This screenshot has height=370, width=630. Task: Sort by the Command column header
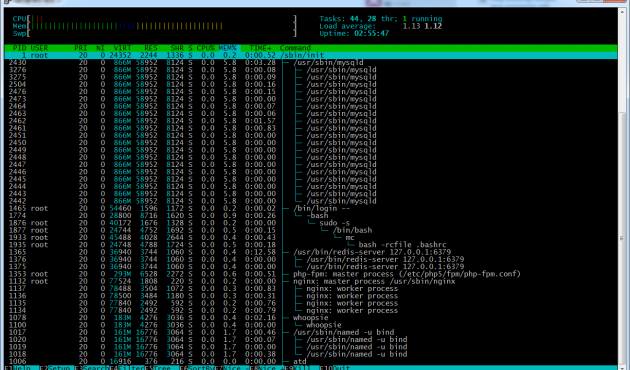click(x=295, y=48)
